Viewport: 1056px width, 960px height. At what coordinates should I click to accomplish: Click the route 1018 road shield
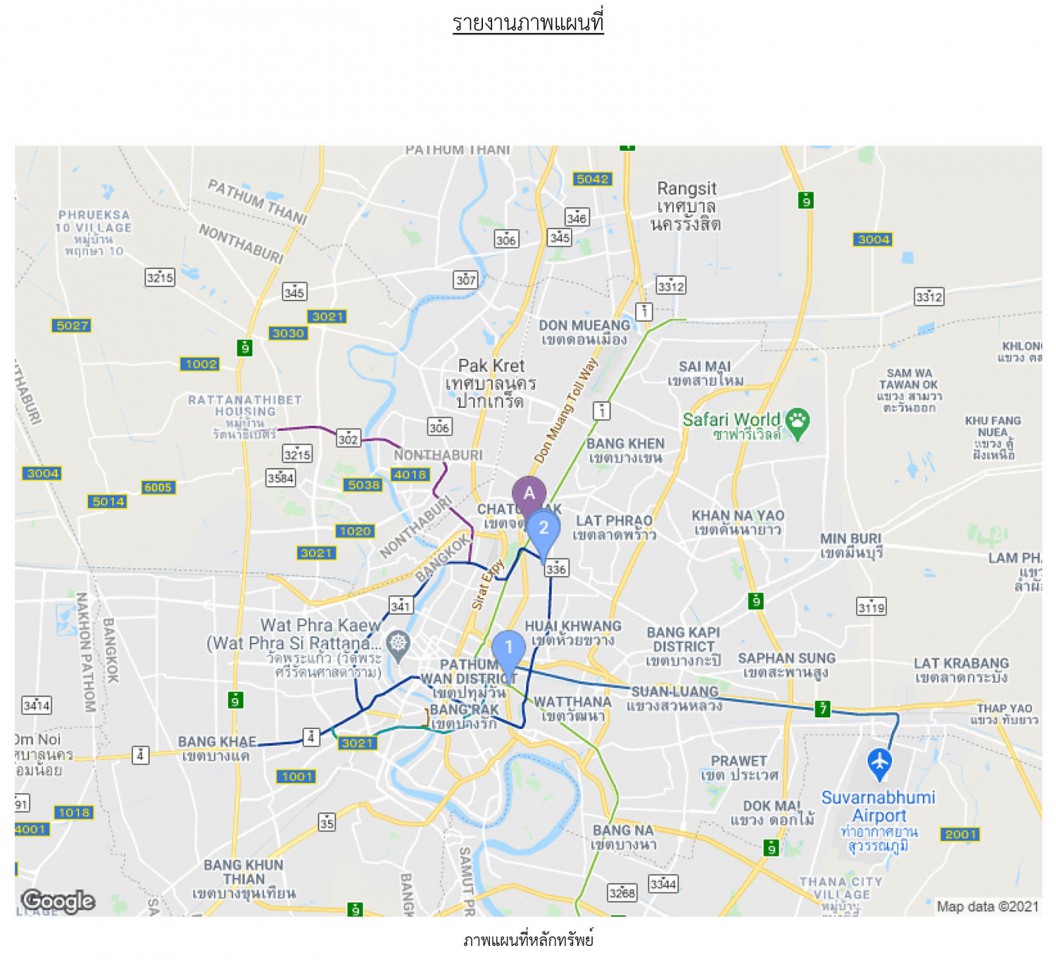(x=73, y=812)
